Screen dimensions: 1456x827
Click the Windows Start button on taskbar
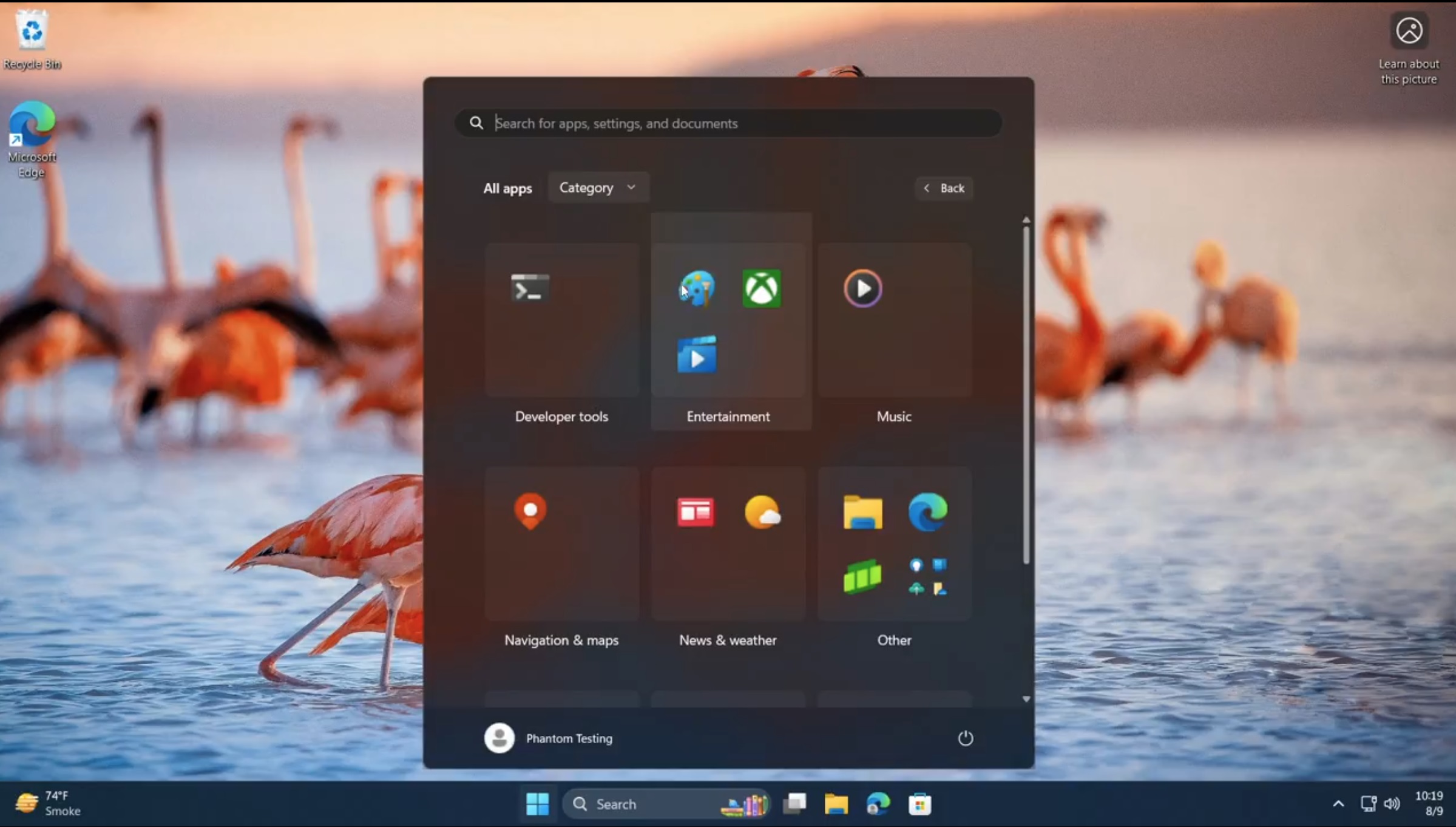537,804
